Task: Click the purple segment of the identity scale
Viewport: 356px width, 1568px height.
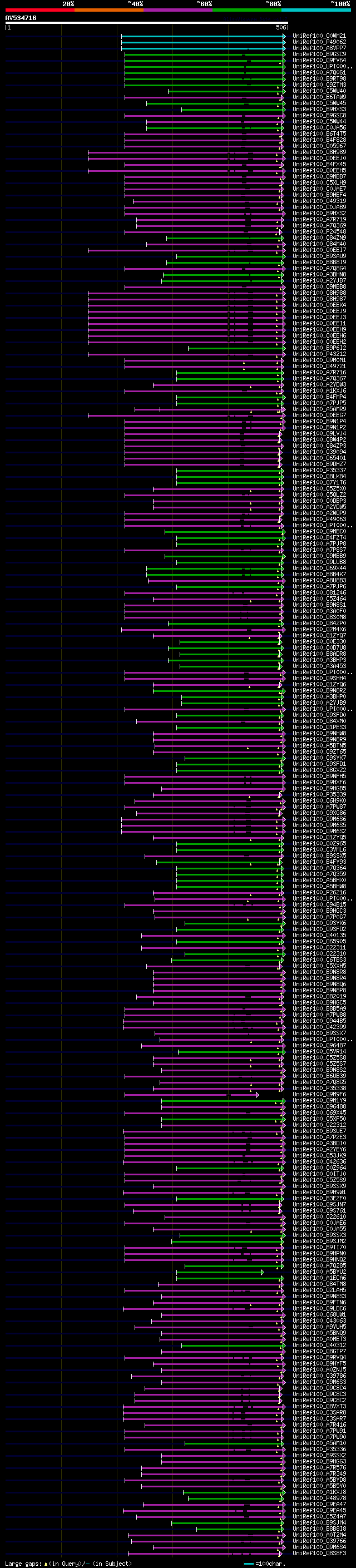Action: coord(177,10)
